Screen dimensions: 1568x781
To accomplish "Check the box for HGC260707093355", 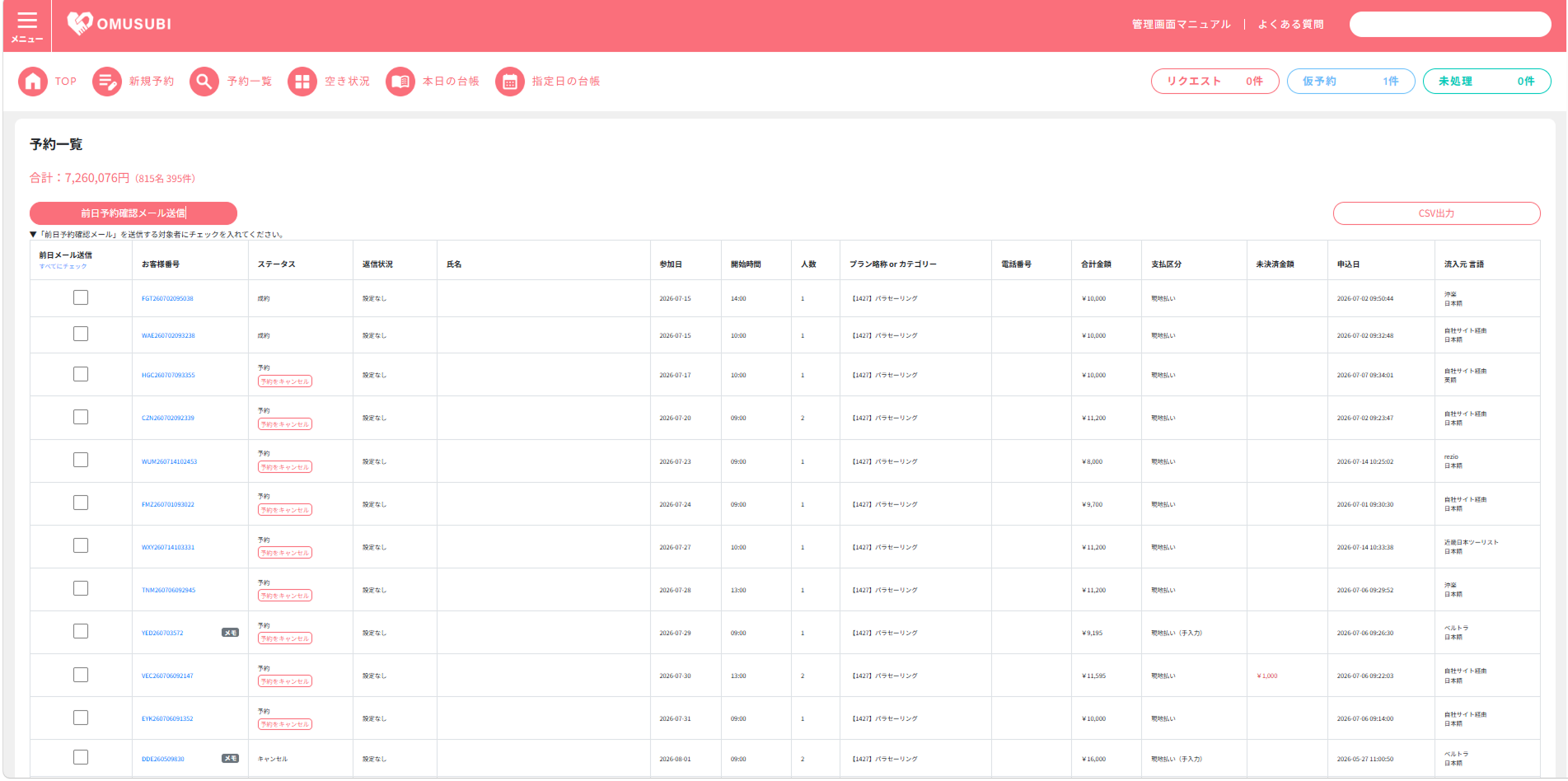I will pyautogui.click(x=81, y=374).
